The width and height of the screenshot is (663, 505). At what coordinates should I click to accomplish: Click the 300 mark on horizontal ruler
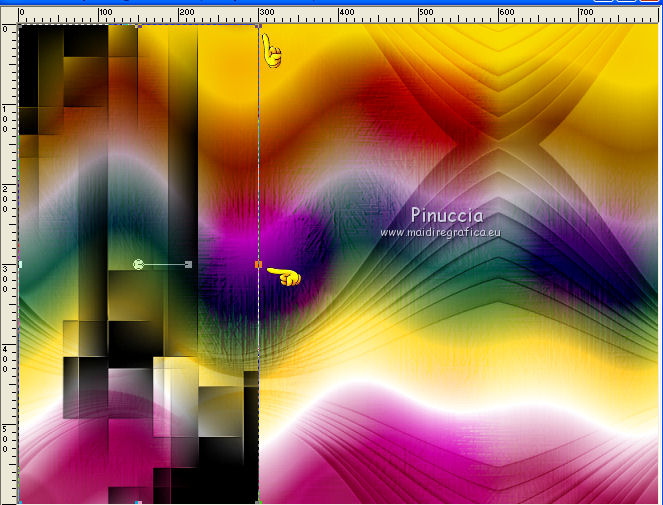coord(266,12)
